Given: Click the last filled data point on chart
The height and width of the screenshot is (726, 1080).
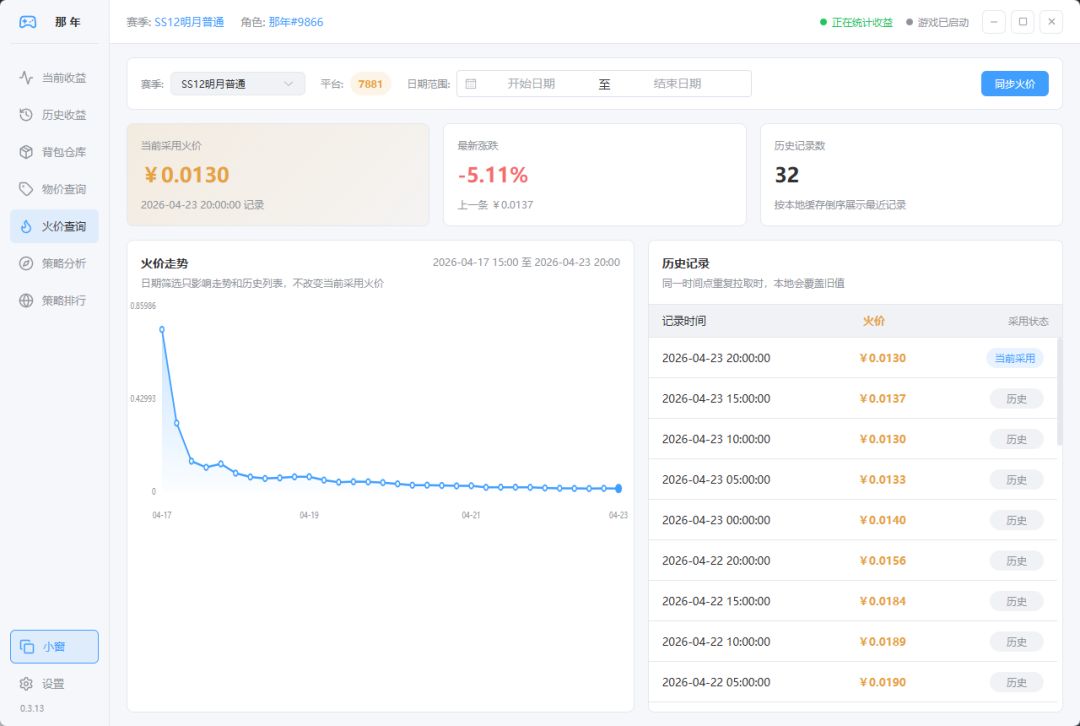Looking at the screenshot, I should pos(619,488).
